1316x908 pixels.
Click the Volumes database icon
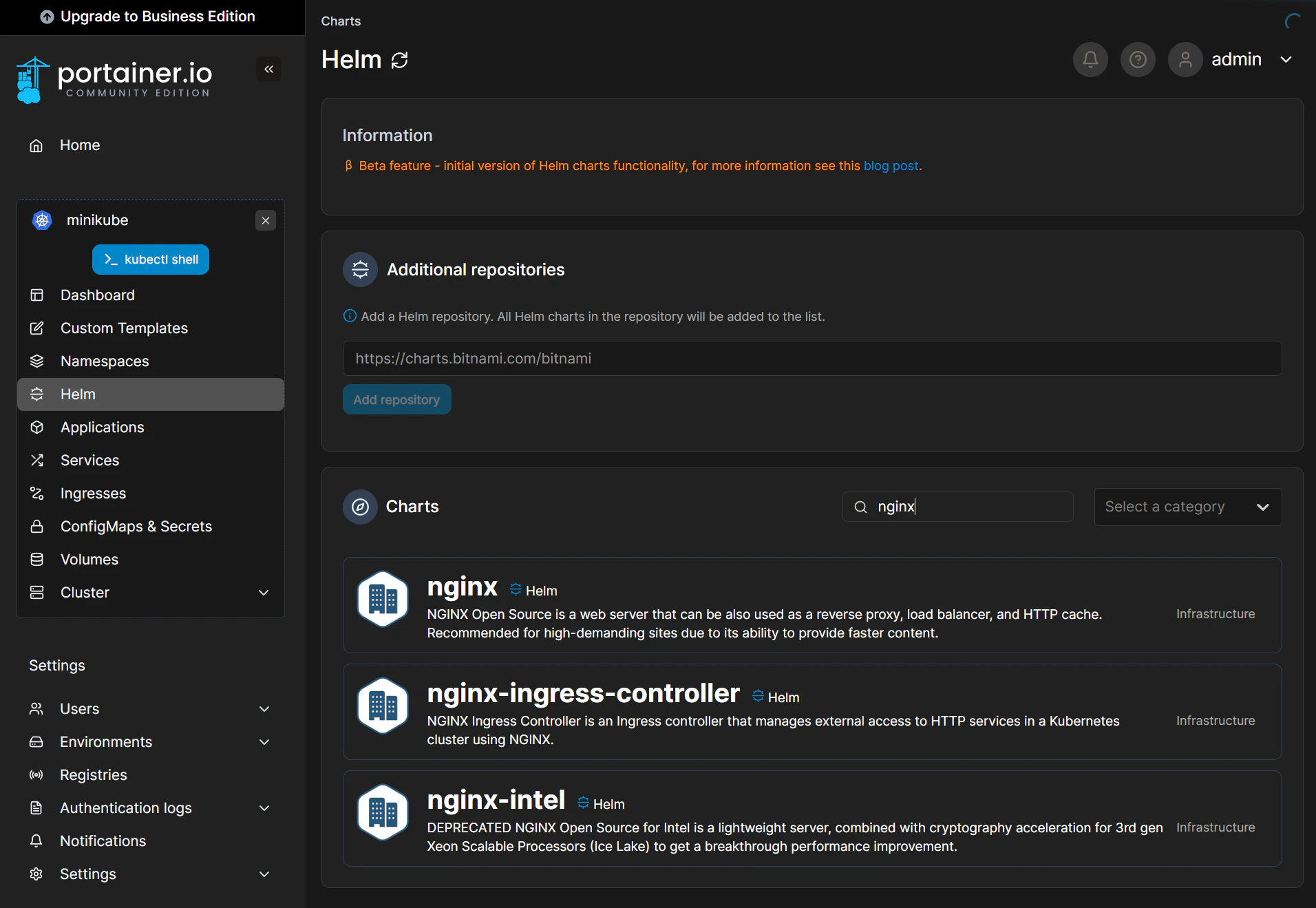[37, 560]
